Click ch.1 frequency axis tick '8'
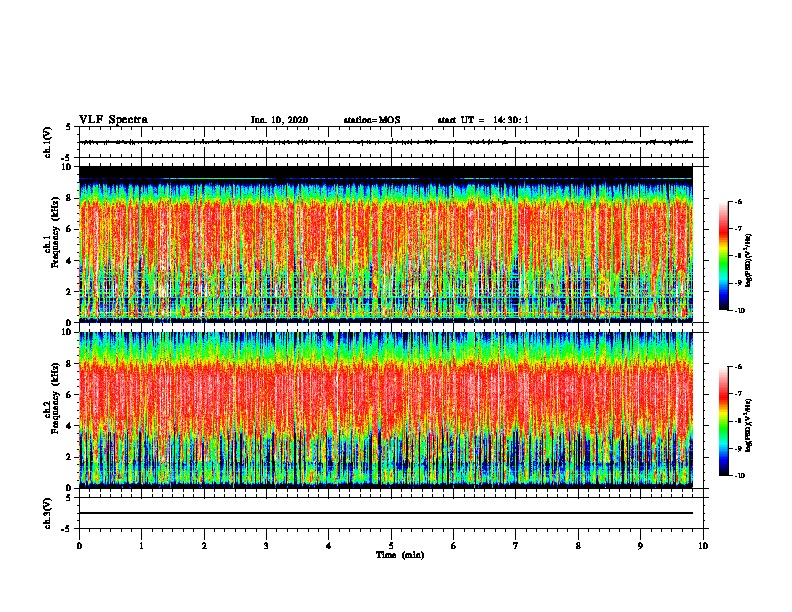This screenshot has width=792, height=612. coord(70,198)
